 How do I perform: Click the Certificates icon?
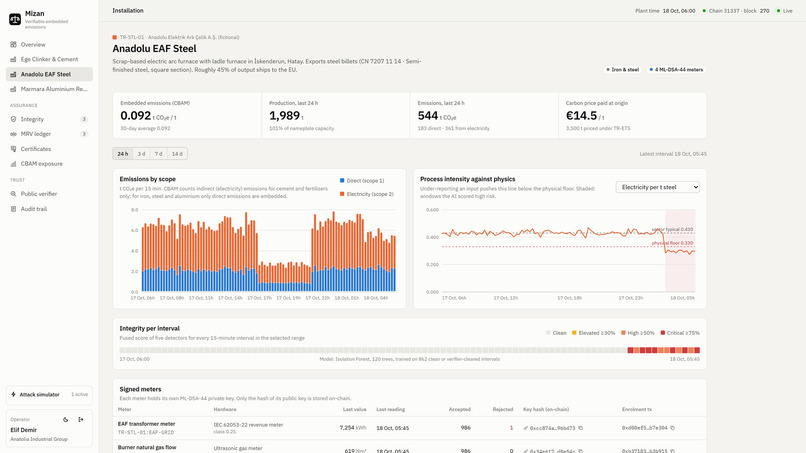(x=13, y=149)
